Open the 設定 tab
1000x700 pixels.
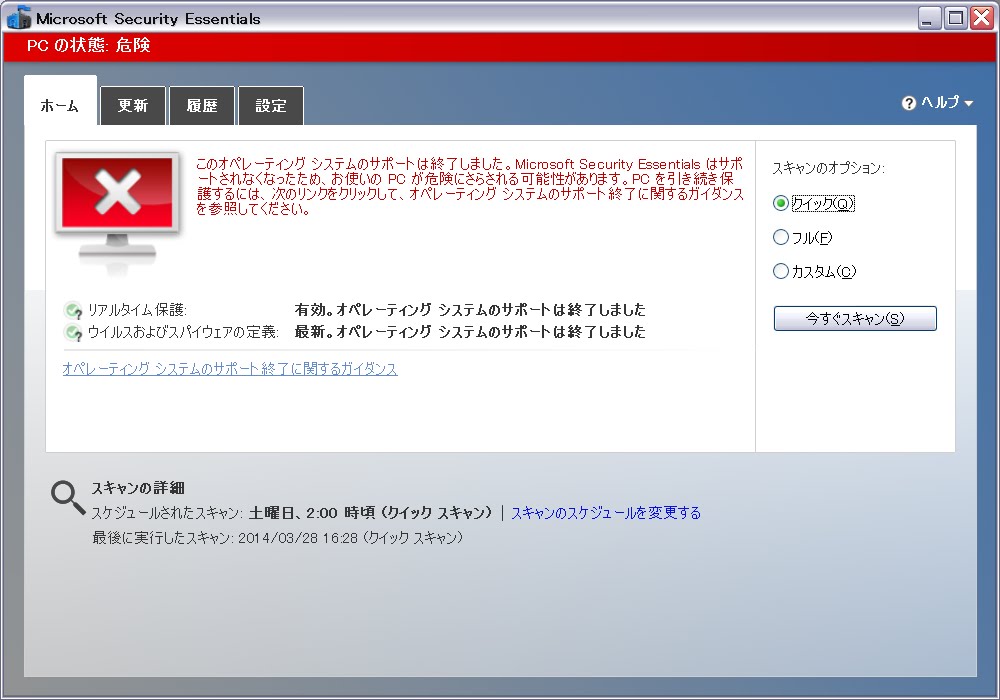coord(270,106)
